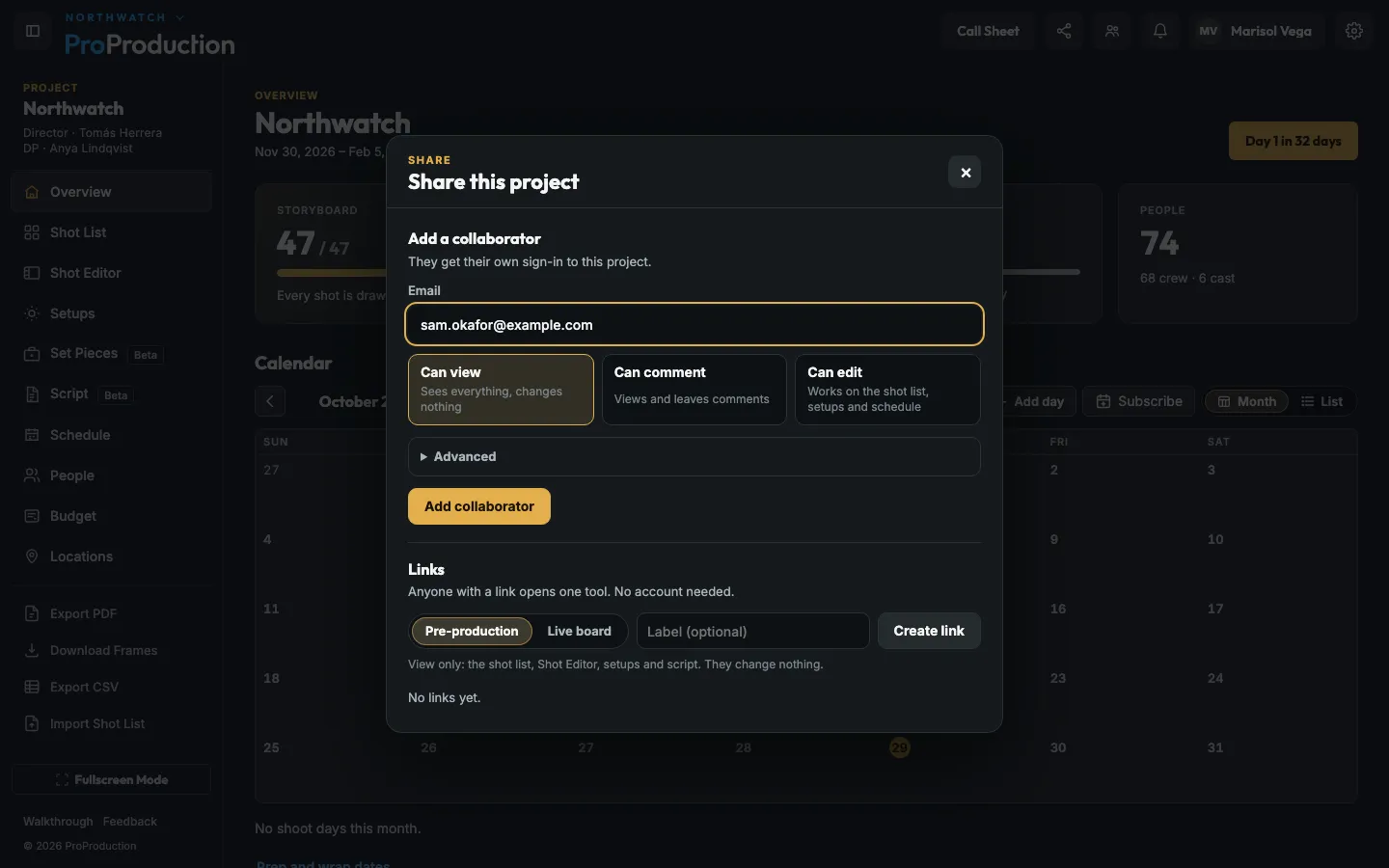Image resolution: width=1389 pixels, height=868 pixels.
Task: Focus the collaborator Email field
Action: click(x=694, y=325)
